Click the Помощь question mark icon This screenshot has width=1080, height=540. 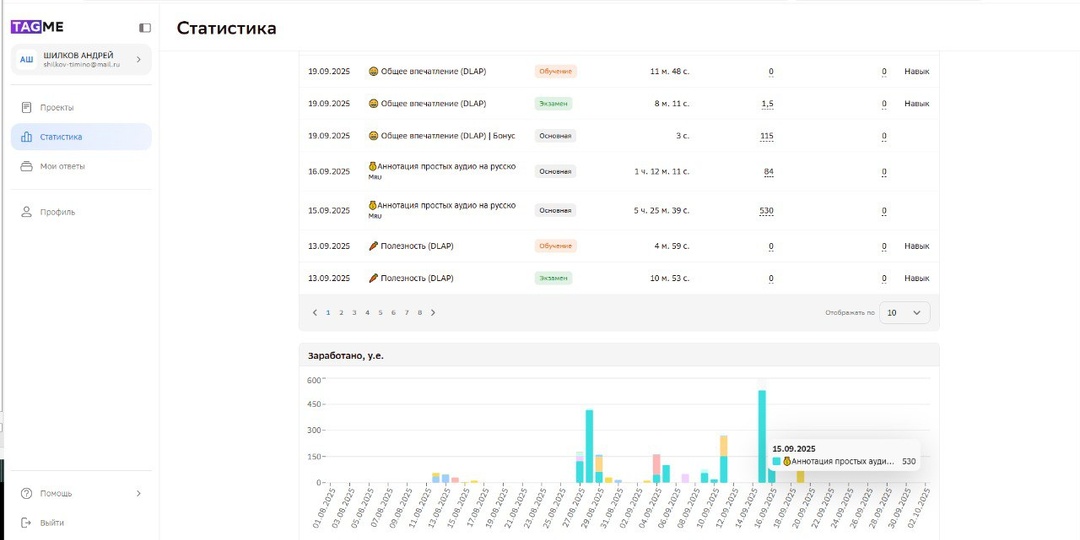[26, 493]
